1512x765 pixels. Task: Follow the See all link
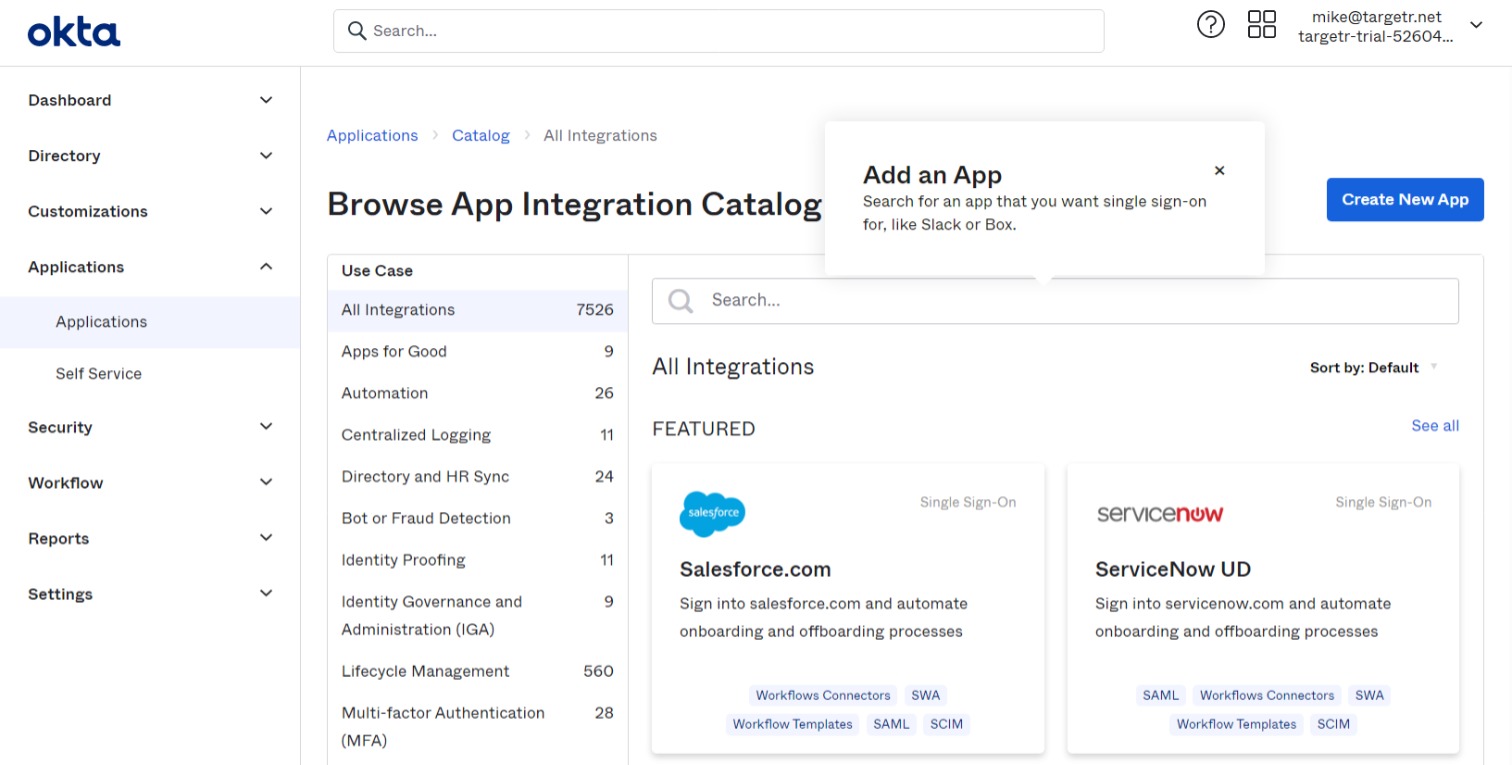coord(1435,426)
